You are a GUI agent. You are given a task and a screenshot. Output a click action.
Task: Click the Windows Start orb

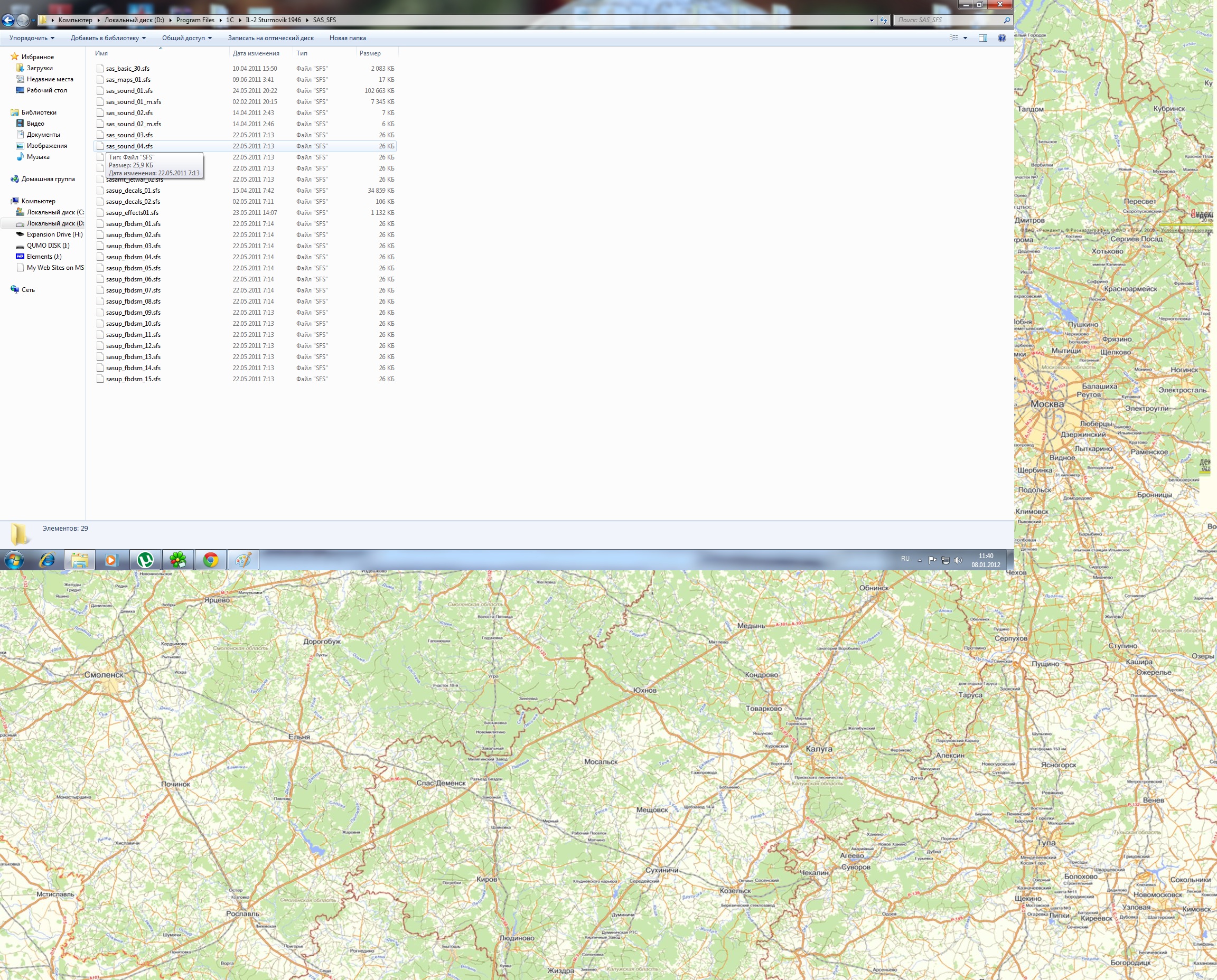coord(14,560)
